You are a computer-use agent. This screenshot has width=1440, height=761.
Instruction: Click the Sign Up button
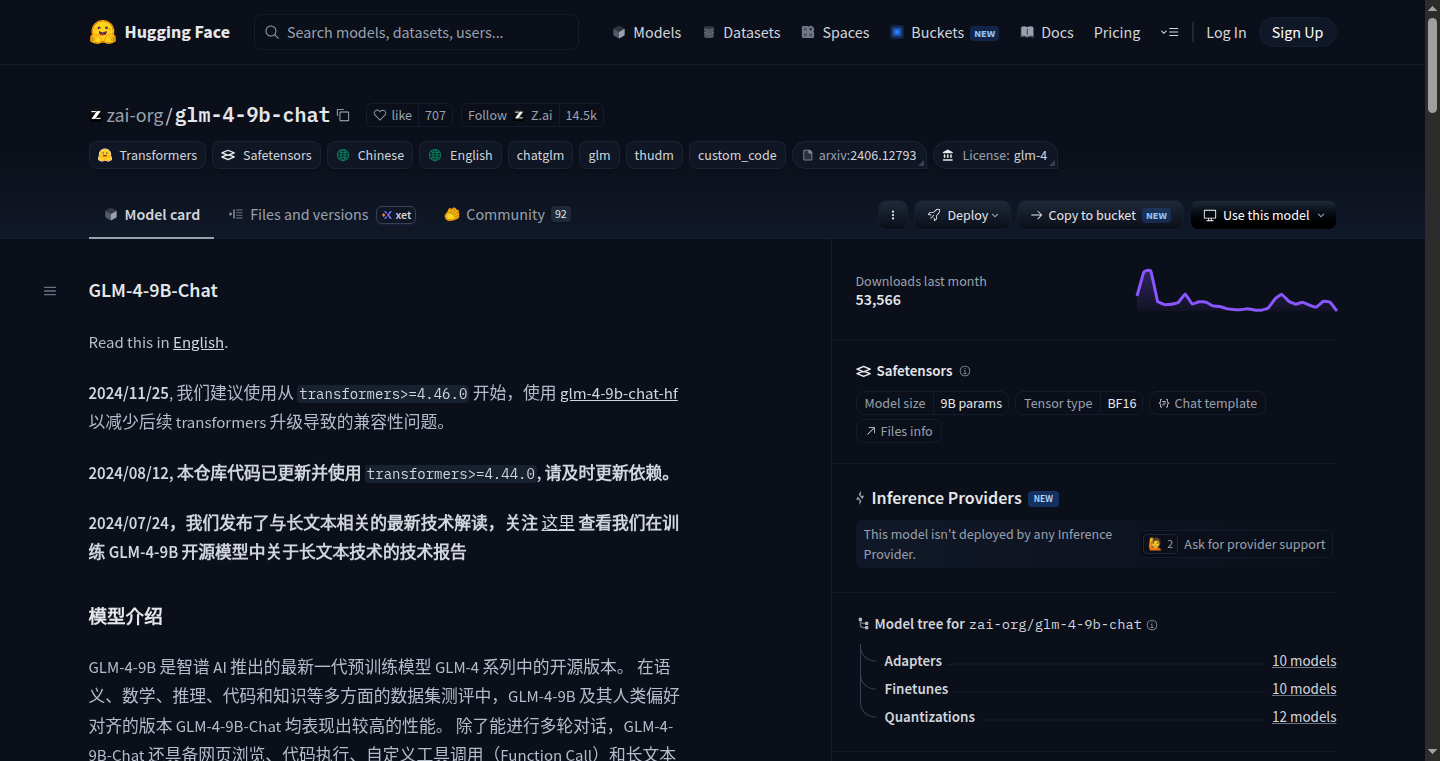click(1297, 32)
